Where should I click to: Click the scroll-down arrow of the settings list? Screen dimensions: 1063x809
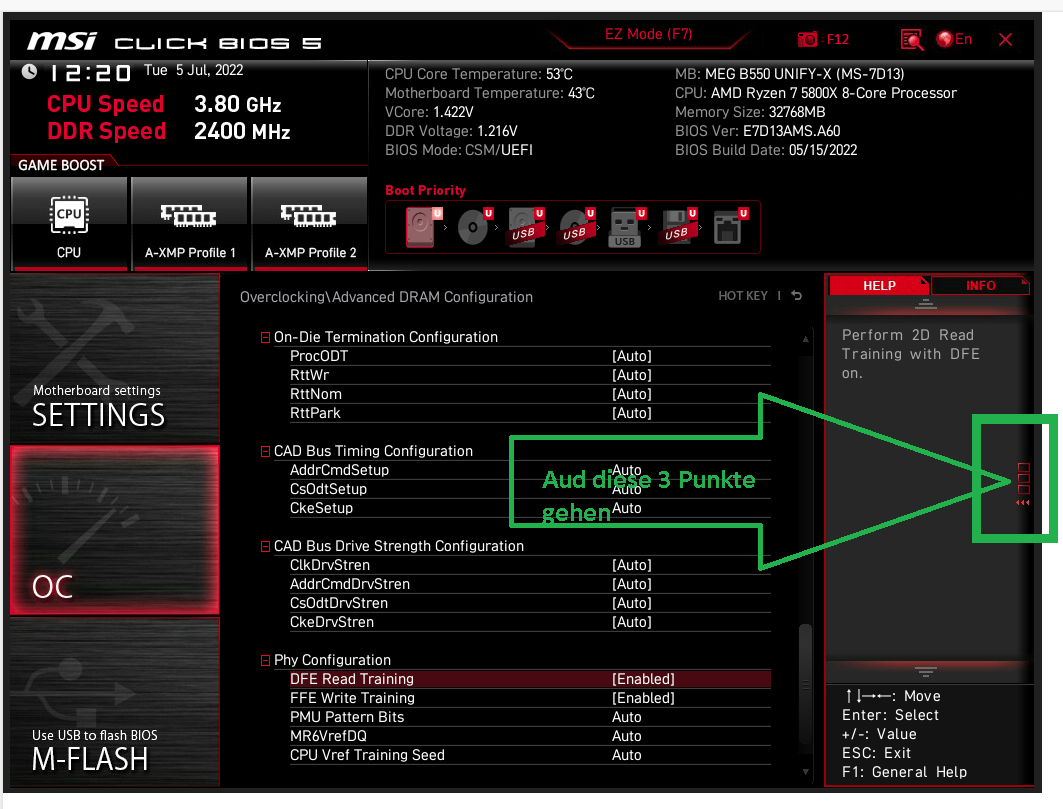805,772
